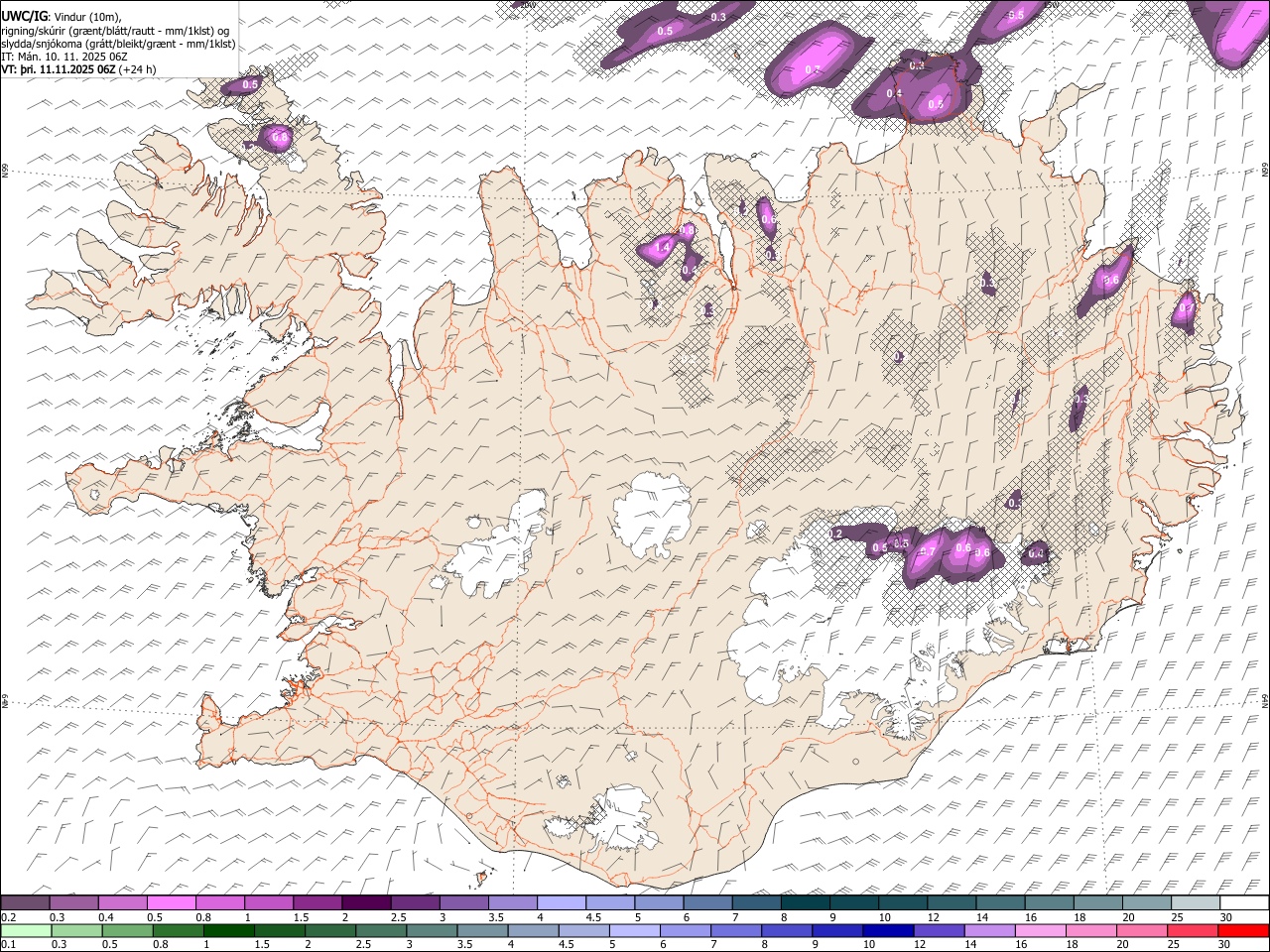Pick the purple 12–14 rain scale swatch
The height and width of the screenshot is (952, 1270).
(x=940, y=931)
